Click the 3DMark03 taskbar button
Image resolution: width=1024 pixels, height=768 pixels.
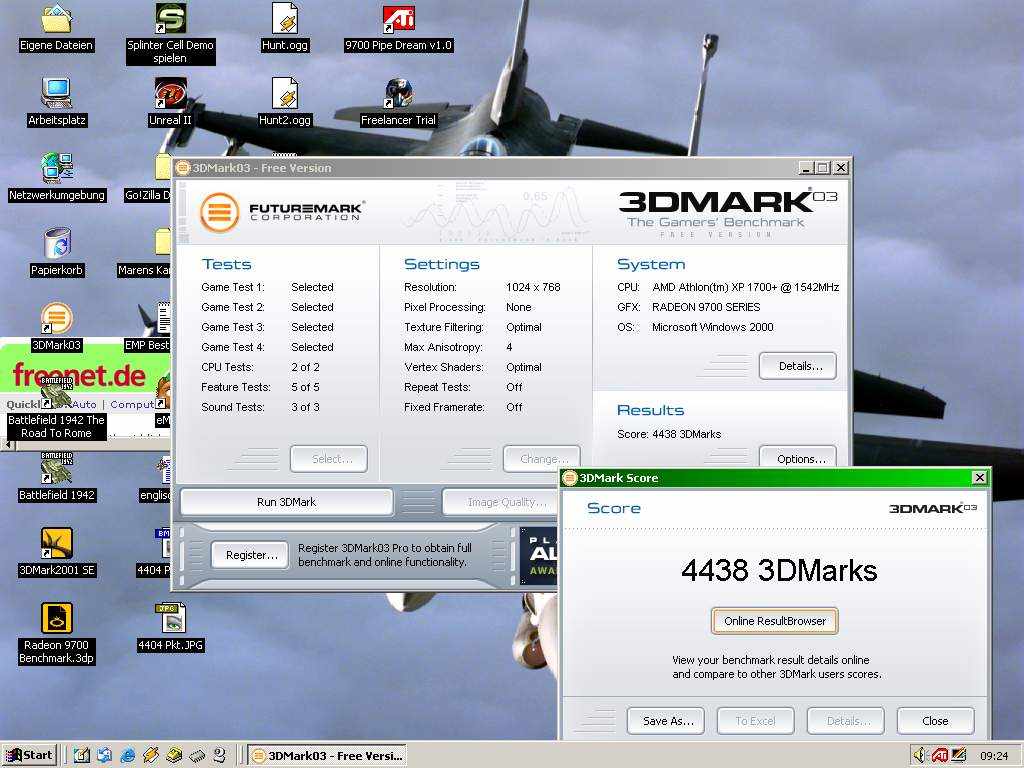328,756
